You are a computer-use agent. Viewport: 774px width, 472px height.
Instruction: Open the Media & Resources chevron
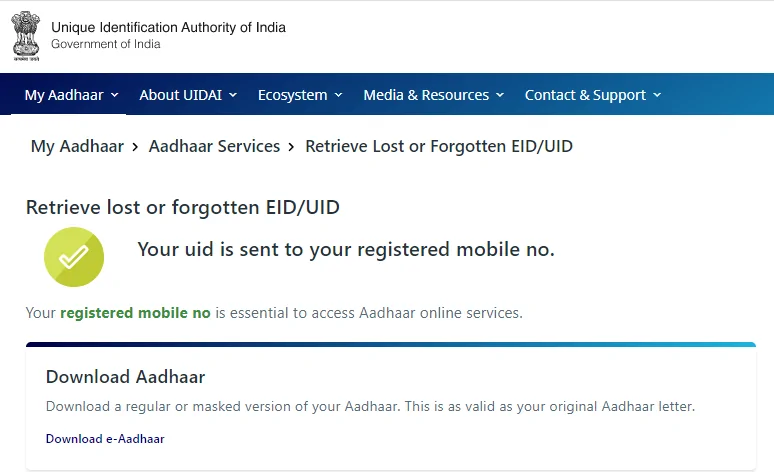(500, 95)
